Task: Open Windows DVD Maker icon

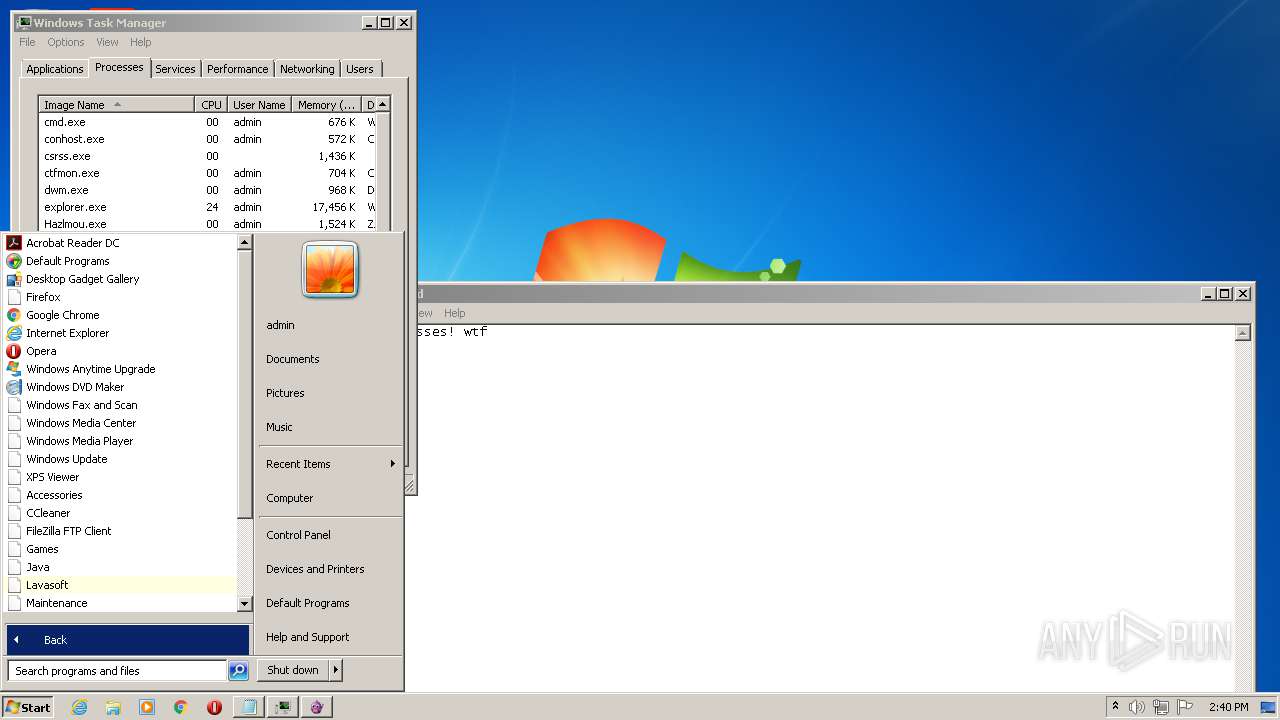Action: click(x=14, y=387)
